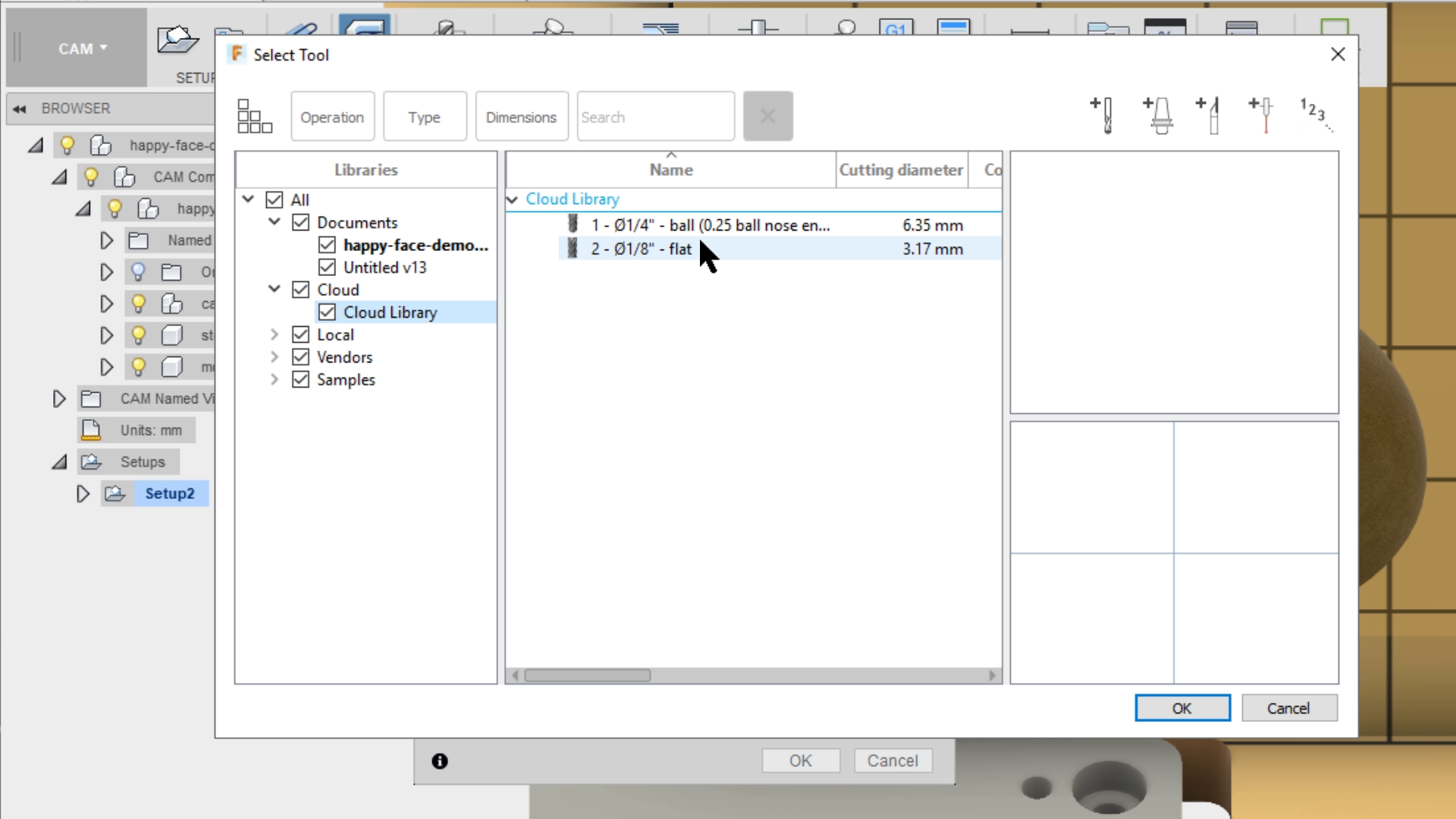Click the OK button to confirm
The width and height of the screenshot is (1456, 819).
[1183, 708]
